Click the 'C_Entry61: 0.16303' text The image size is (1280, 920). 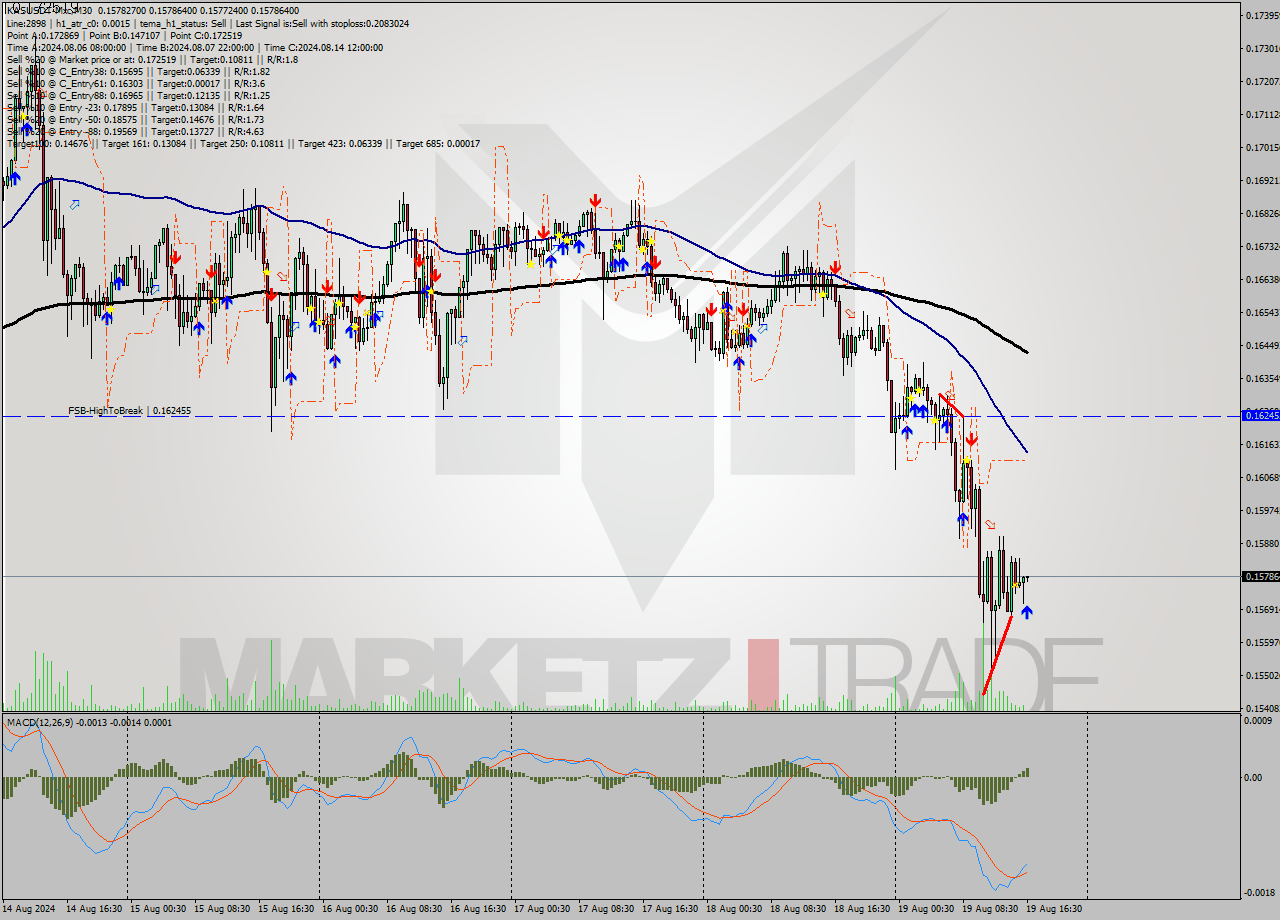tap(101, 83)
